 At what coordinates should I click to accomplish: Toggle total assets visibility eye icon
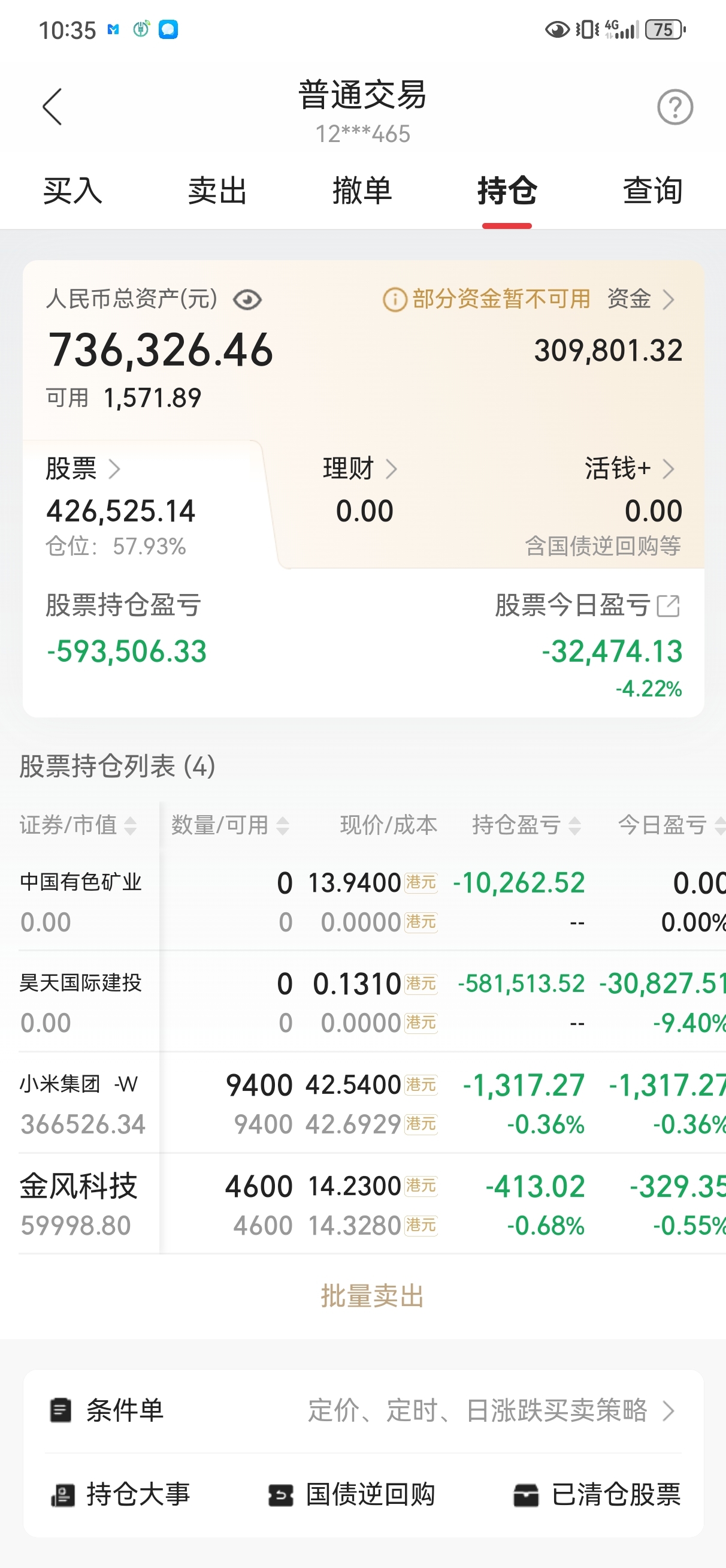tap(247, 300)
